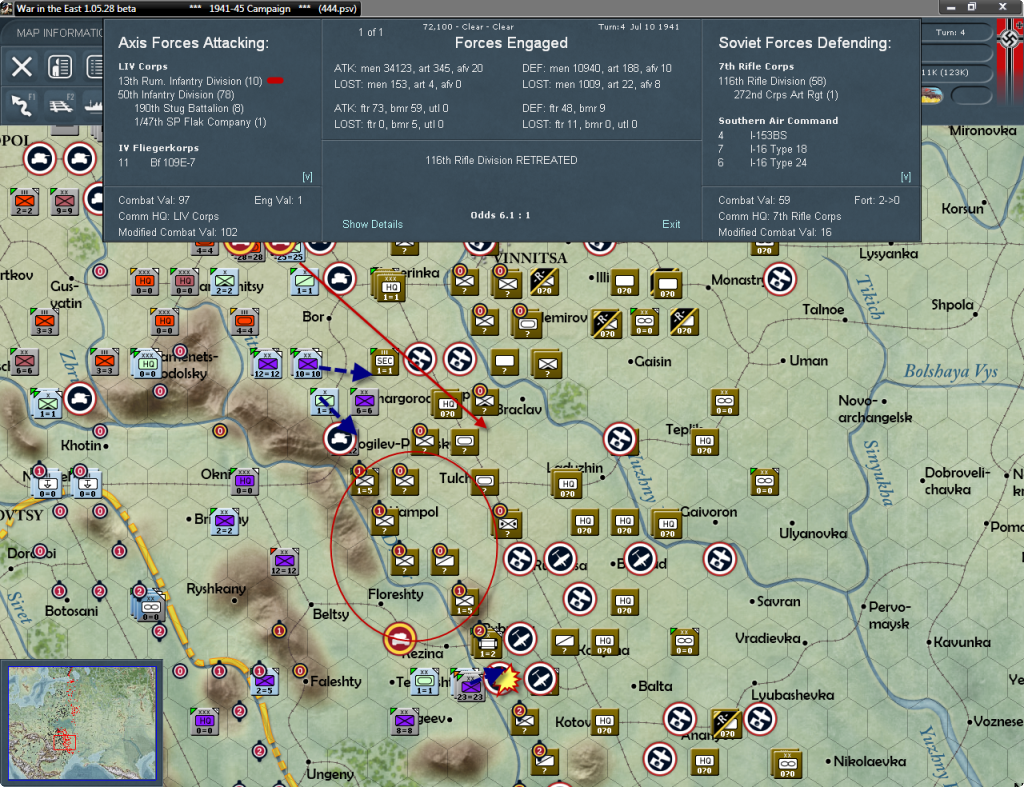Click the Southern Air Command heading
The height and width of the screenshot is (787, 1024).
[778, 121]
